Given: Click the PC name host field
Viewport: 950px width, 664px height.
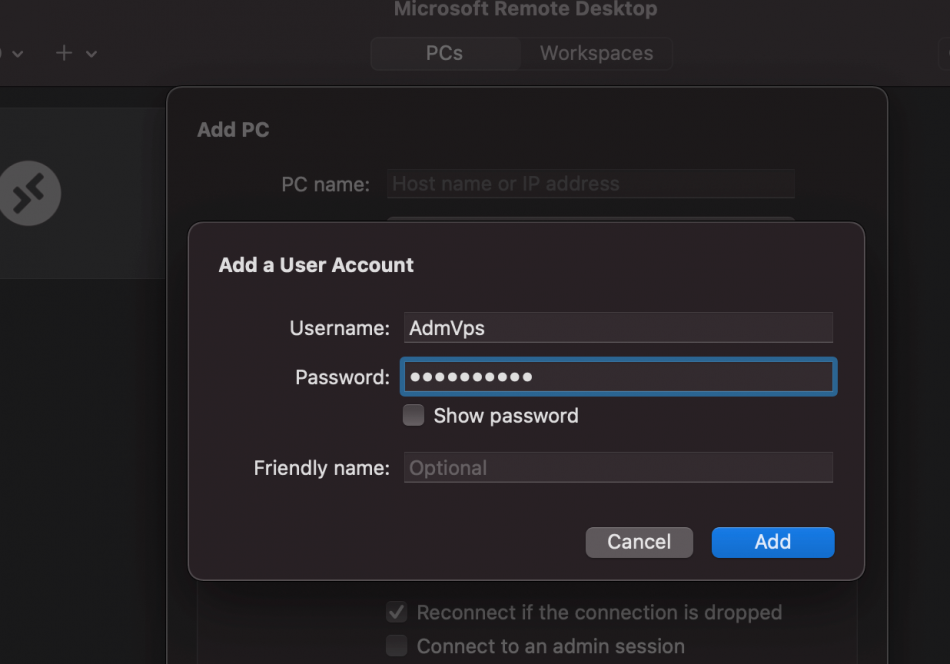Looking at the screenshot, I should pos(591,184).
